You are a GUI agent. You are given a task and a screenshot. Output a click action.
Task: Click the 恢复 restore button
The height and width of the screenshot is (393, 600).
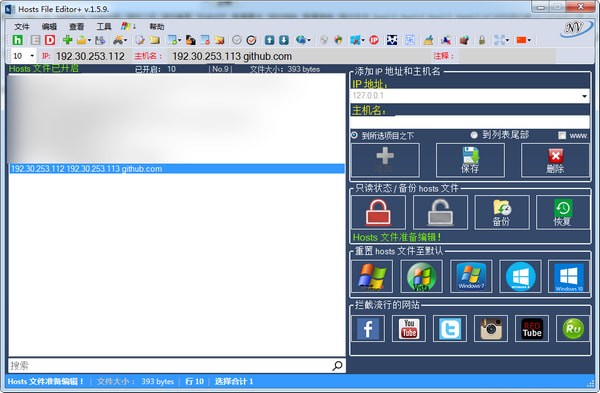tap(563, 212)
